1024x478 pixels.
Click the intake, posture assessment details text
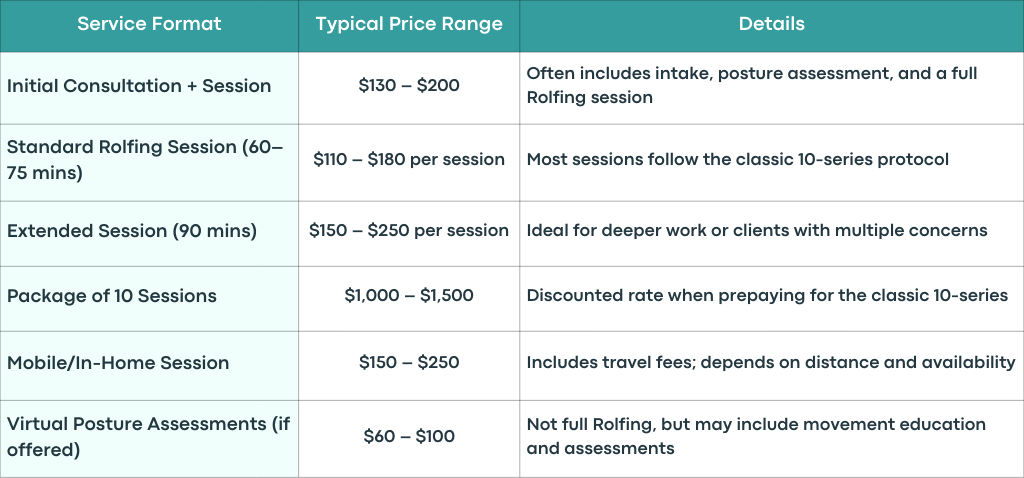click(x=752, y=86)
